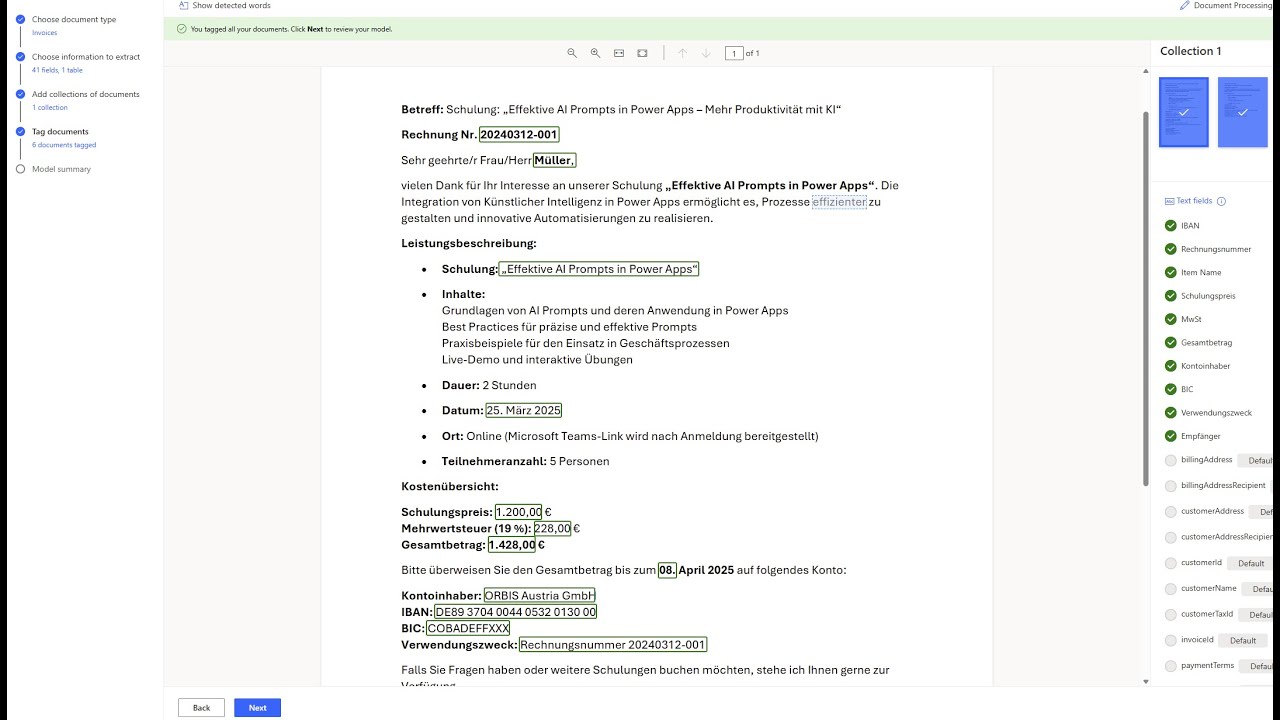Go to Tag documents step
1280x720 pixels.
coord(60,131)
